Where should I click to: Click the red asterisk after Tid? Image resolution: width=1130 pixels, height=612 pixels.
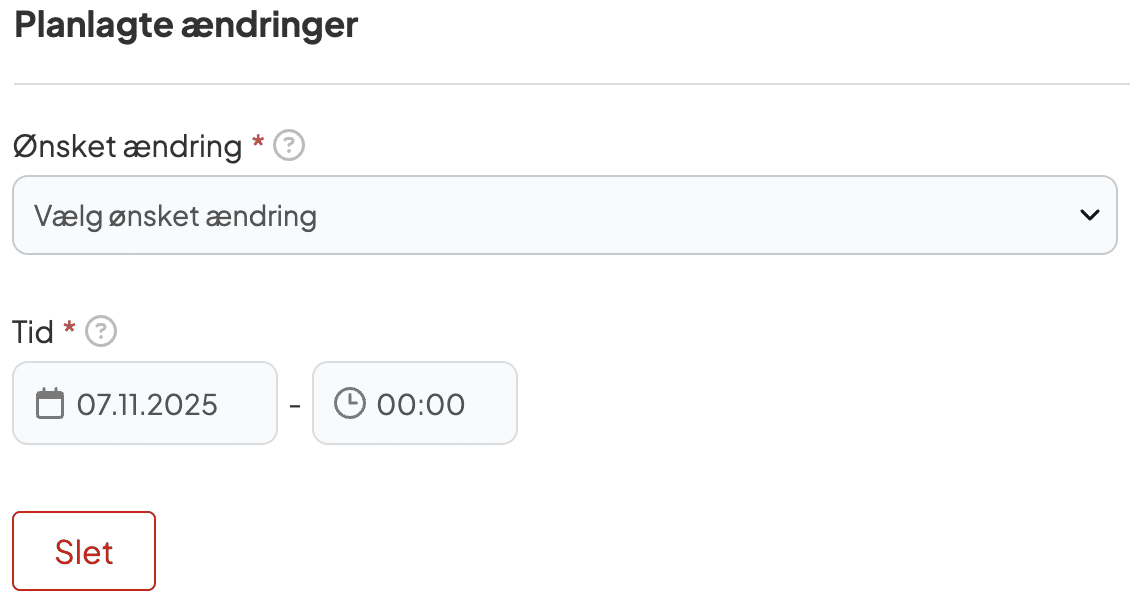point(69,328)
